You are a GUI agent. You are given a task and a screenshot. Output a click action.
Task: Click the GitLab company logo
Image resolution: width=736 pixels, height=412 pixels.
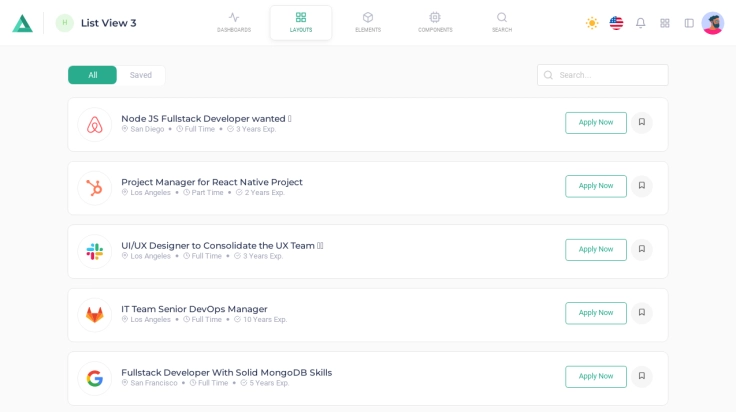tap(95, 315)
